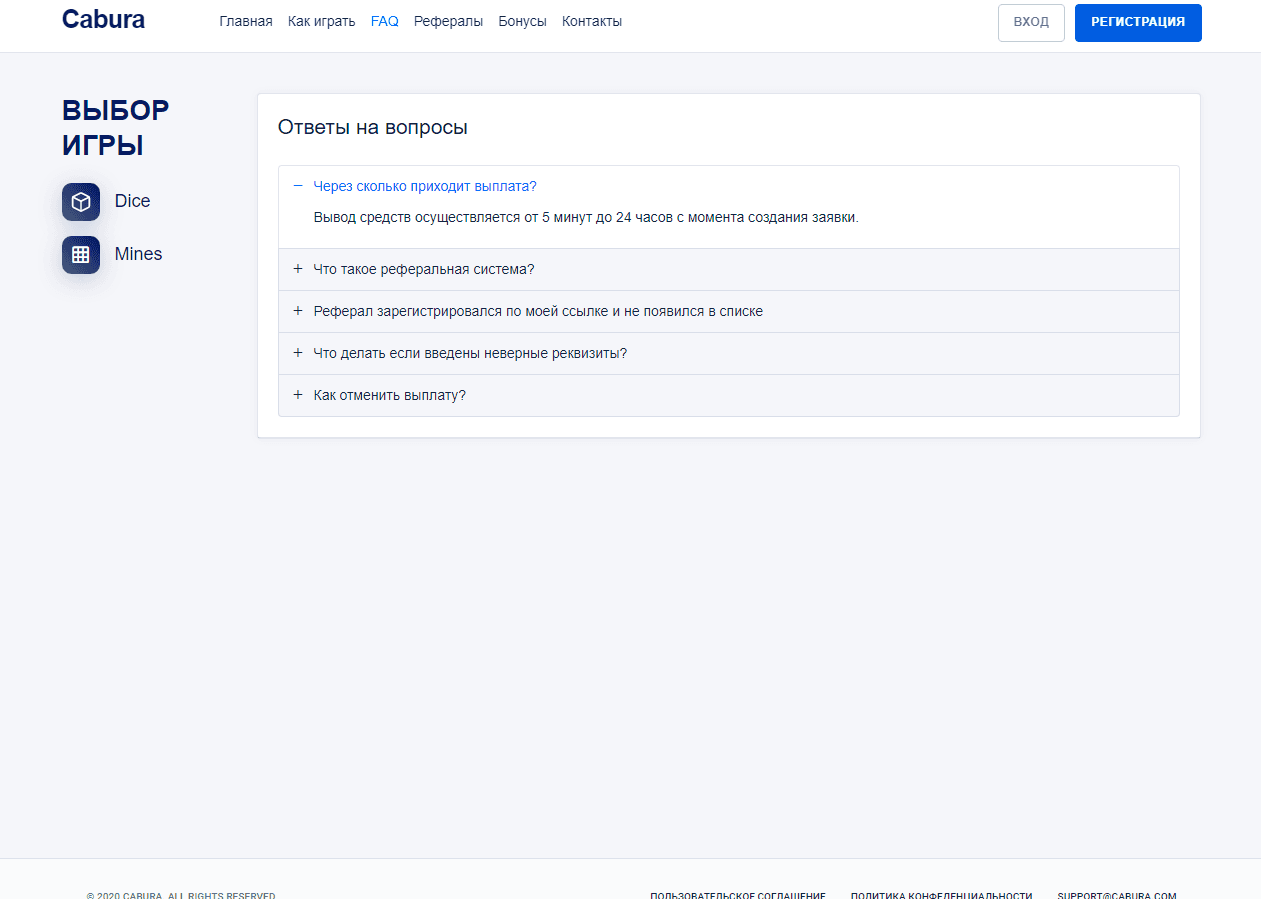Expand "Что такое реферальная система?" question
Image resolution: width=1261 pixels, height=899 pixels.
click(424, 270)
